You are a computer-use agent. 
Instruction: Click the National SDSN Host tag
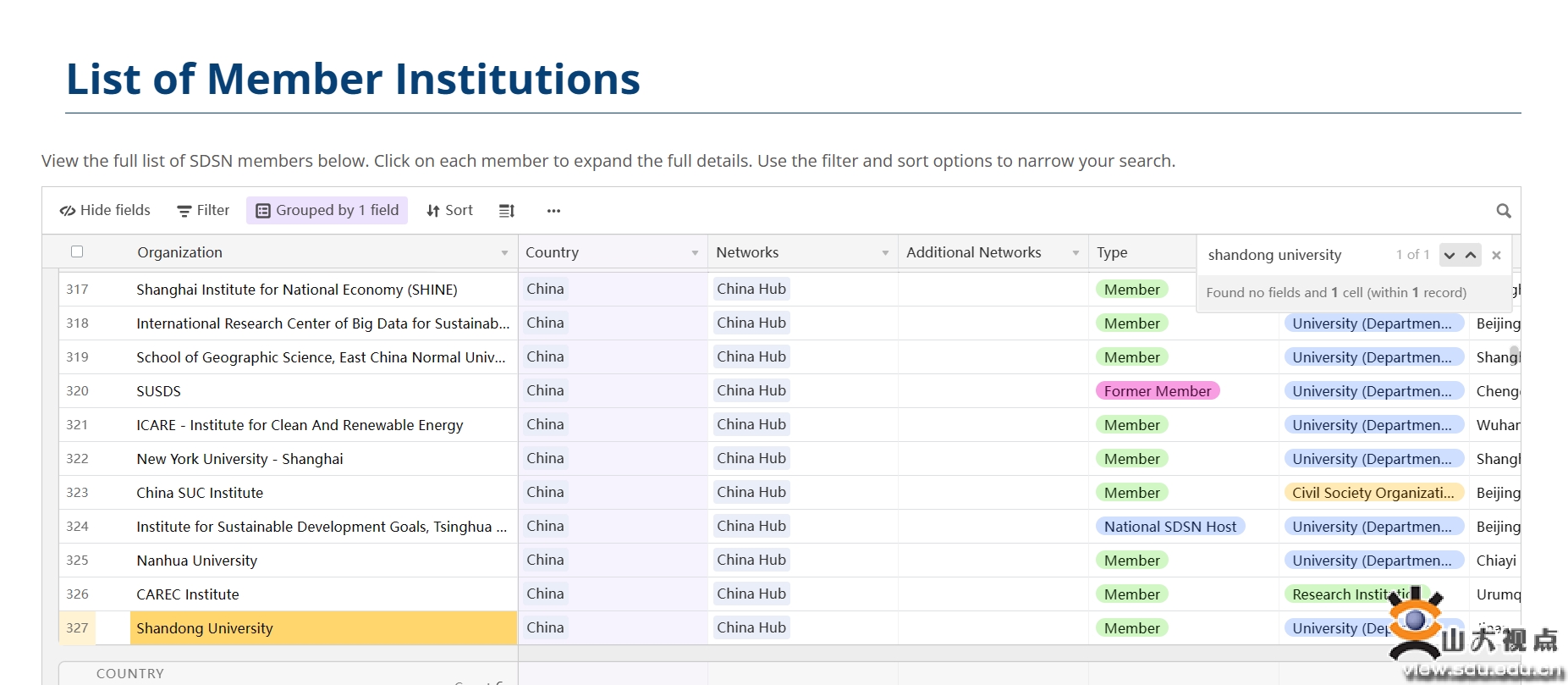(x=1169, y=527)
